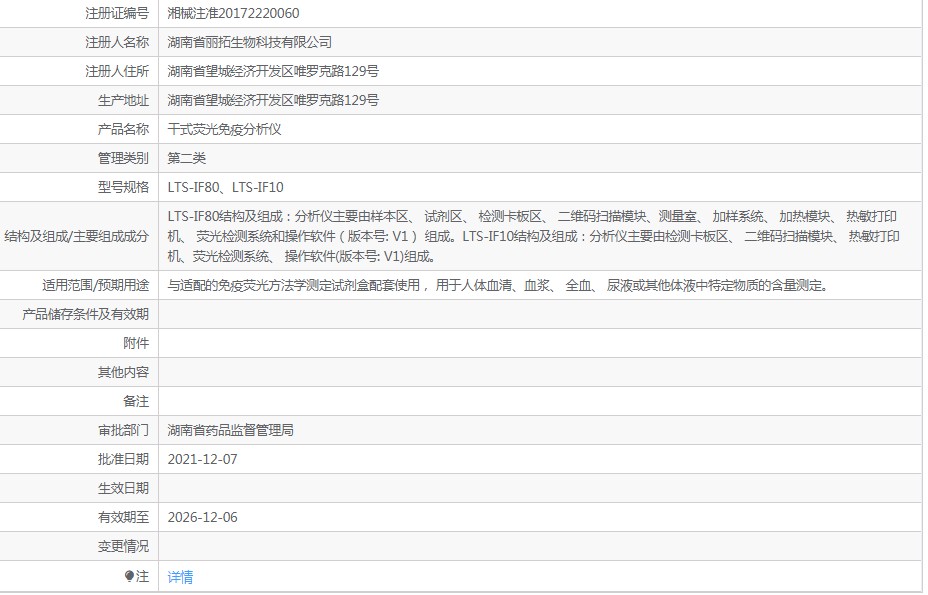Click the bullet icon beside 注 label

pyautogui.click(x=129, y=577)
